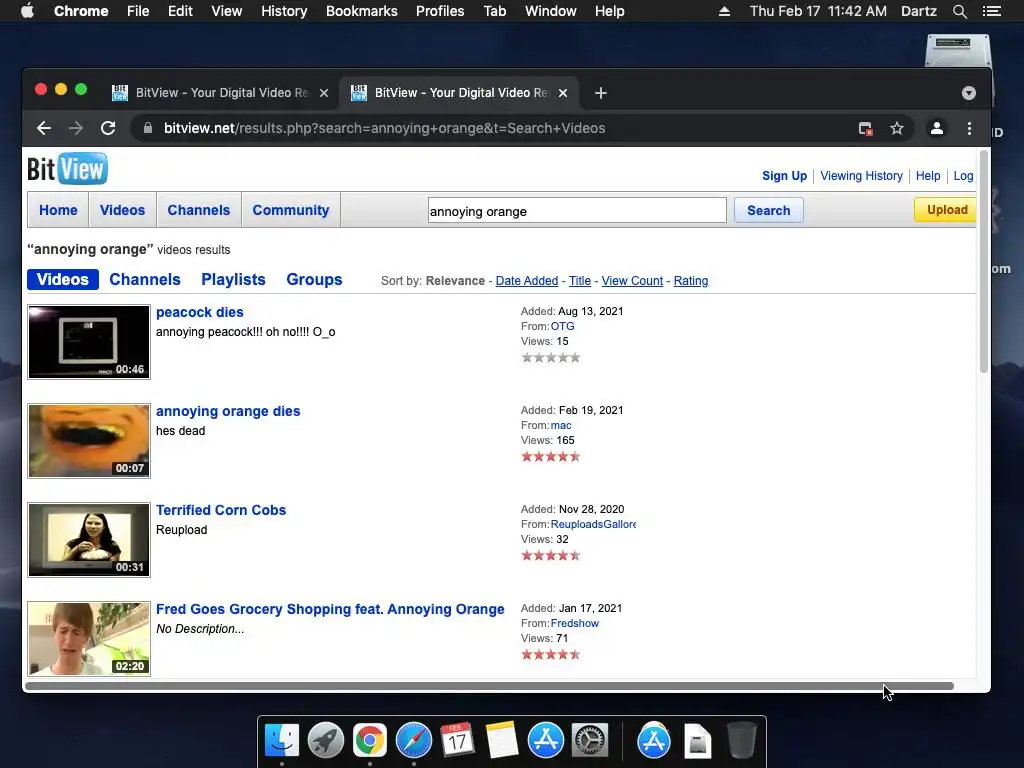Visit uploader mac's channel
Viewport: 1024px width, 768px height.
561,425
